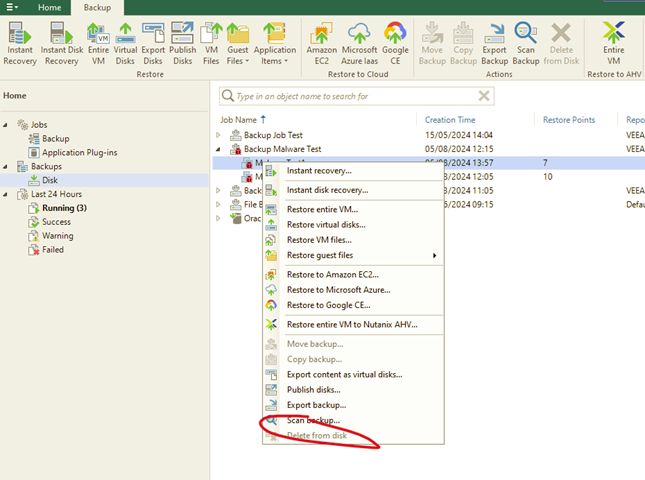Expand the Backup Job Test row
This screenshot has height=480, width=645.
pyautogui.click(x=218, y=135)
